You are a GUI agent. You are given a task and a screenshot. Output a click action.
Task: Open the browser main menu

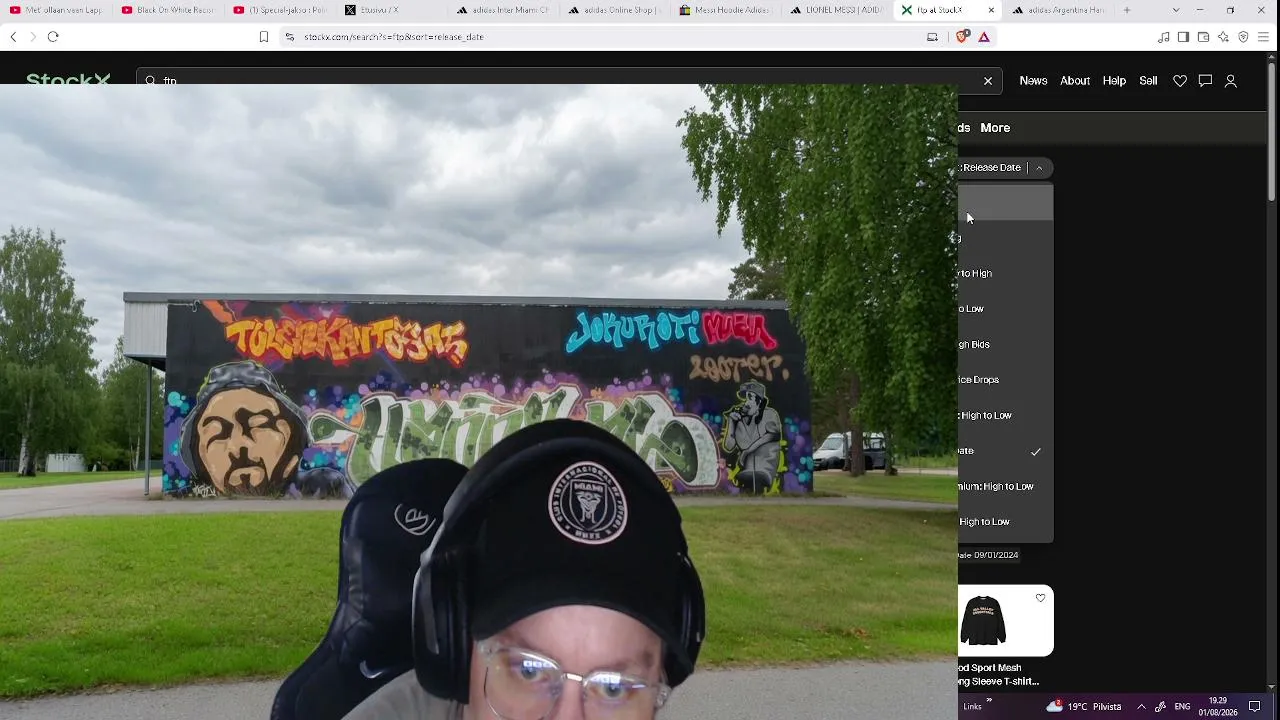point(1263,37)
